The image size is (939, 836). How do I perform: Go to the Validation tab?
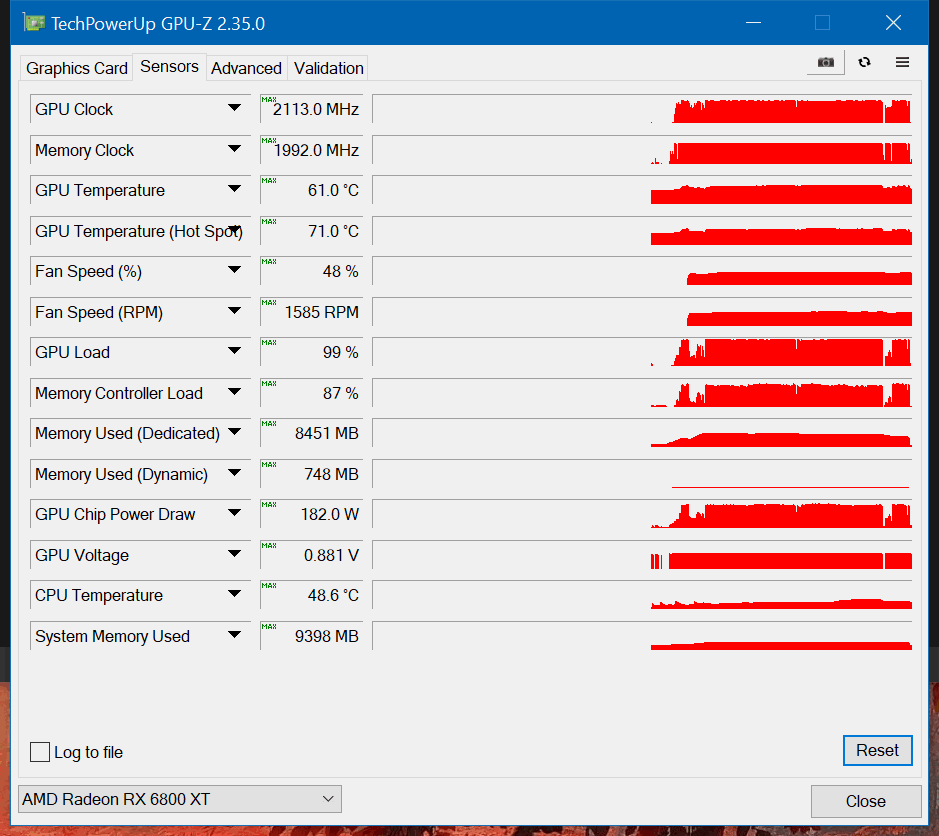click(x=328, y=68)
